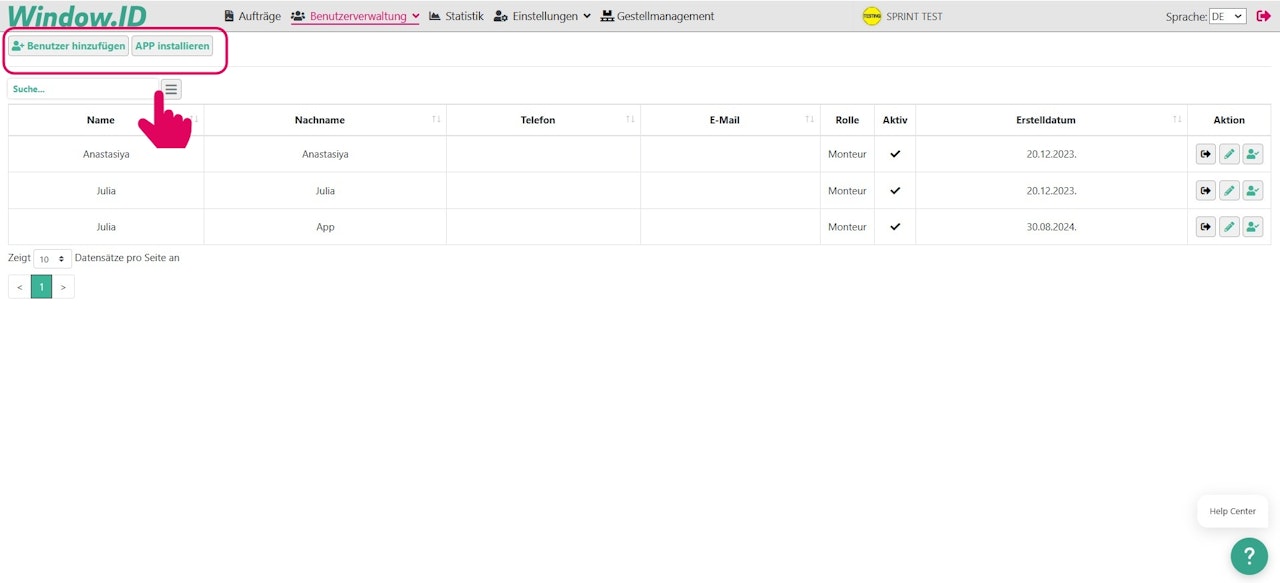The height and width of the screenshot is (583, 1280).
Task: Click Monteur role in Julia App row
Action: (x=847, y=227)
